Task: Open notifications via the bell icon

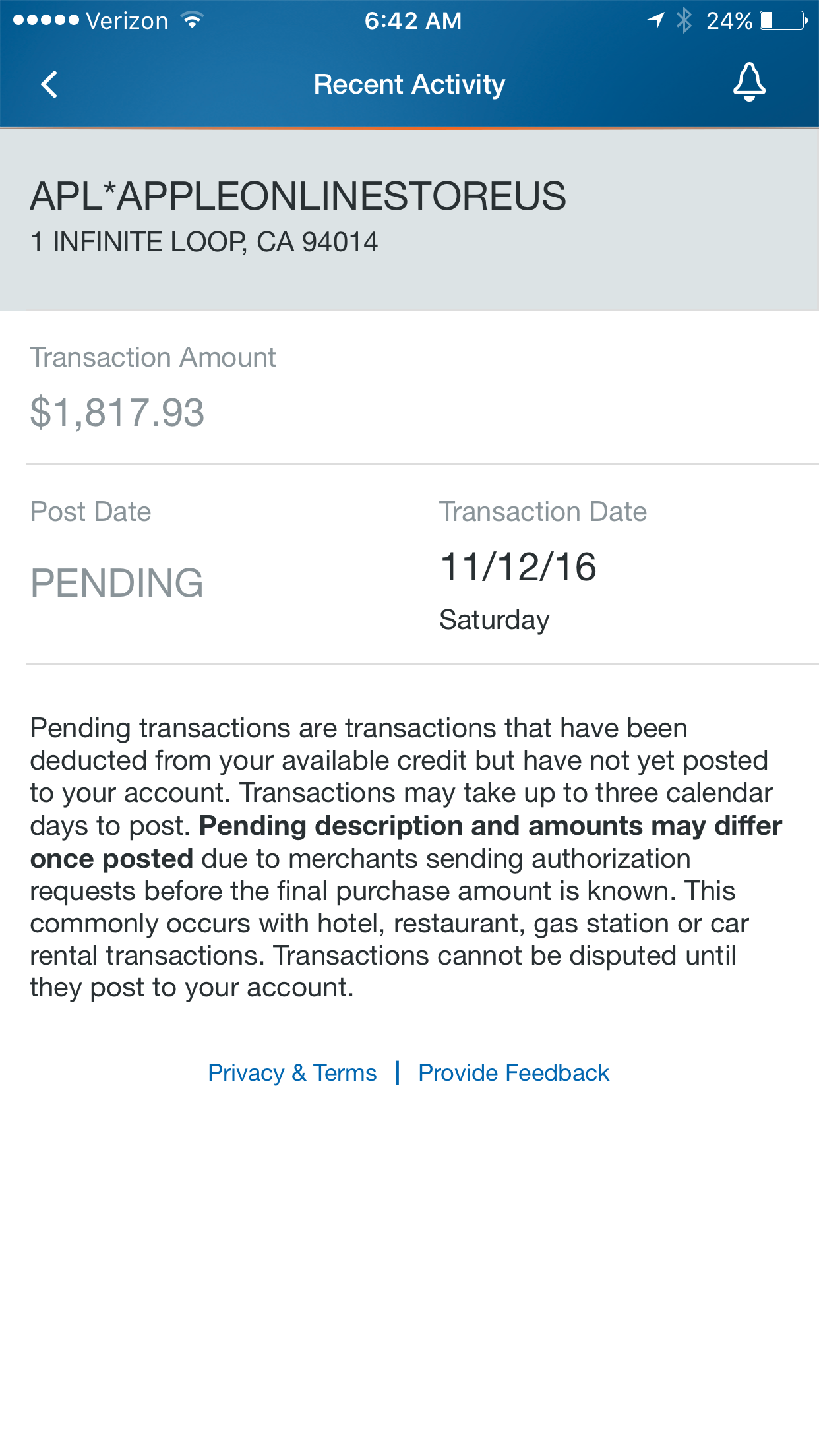Action: click(749, 82)
